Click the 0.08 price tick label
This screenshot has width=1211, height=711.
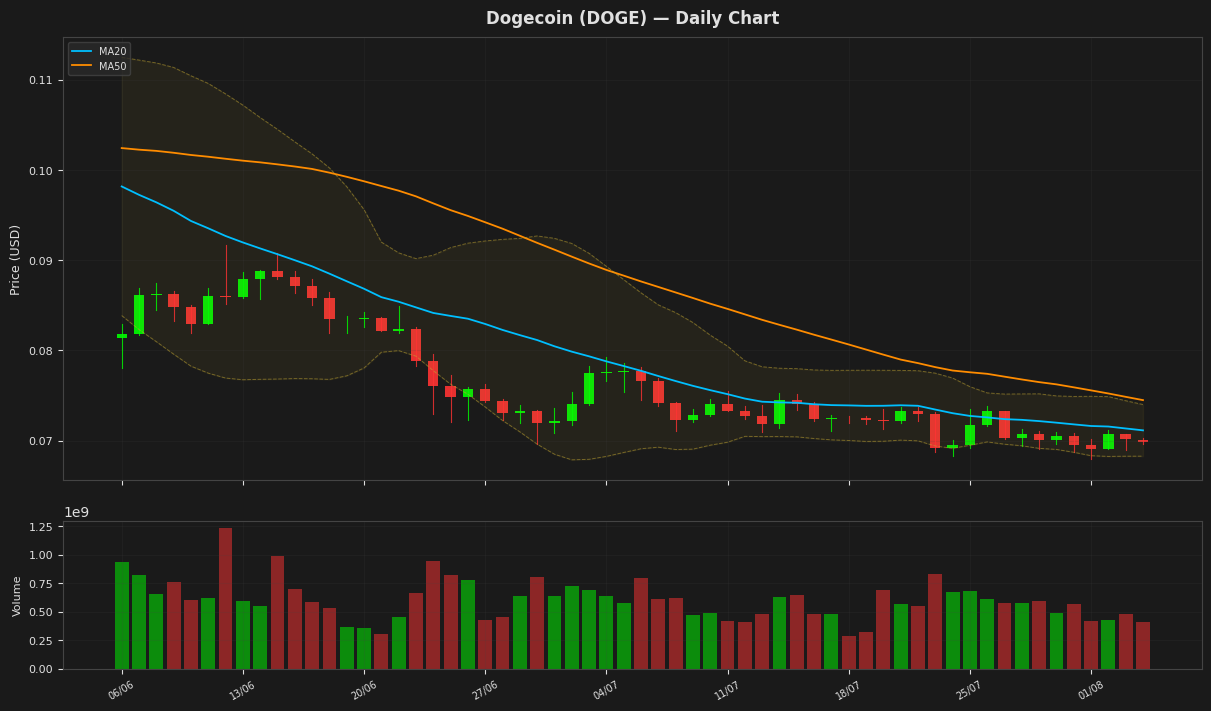43,351
